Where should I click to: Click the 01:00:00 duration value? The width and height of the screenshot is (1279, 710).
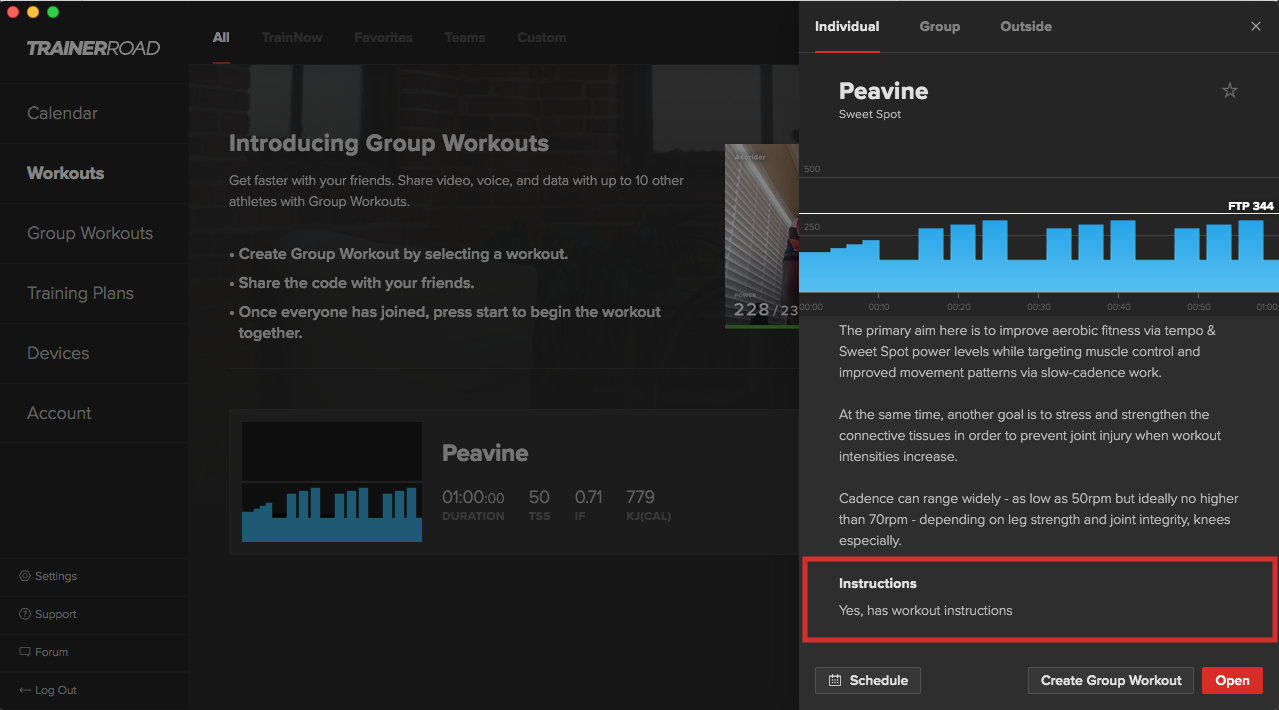pyautogui.click(x=473, y=497)
